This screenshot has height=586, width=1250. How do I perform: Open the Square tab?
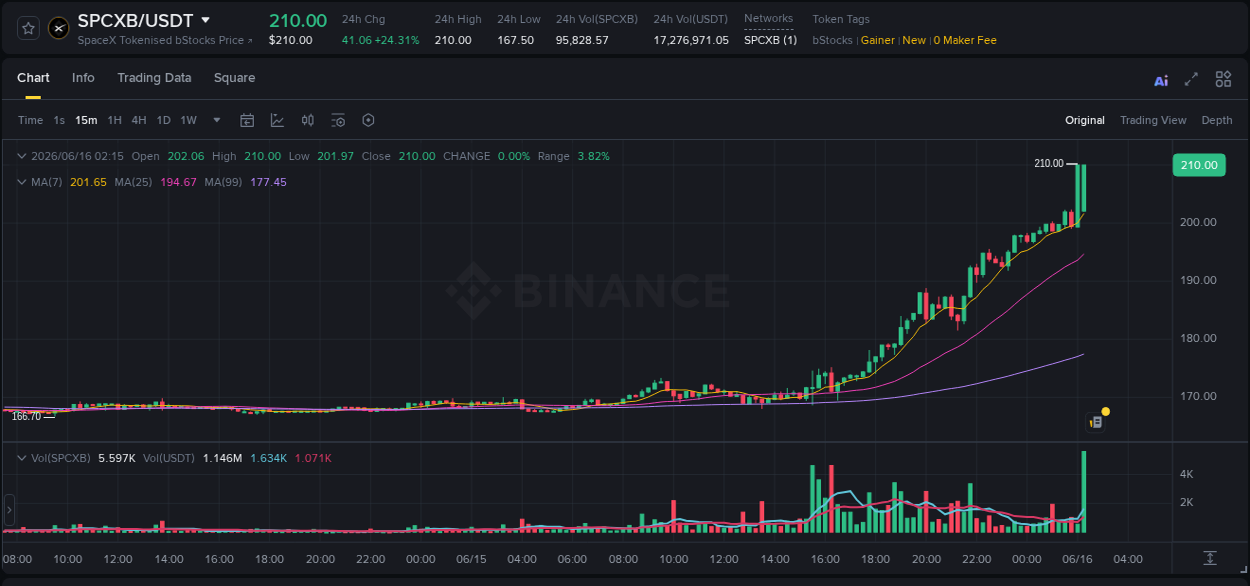click(234, 78)
